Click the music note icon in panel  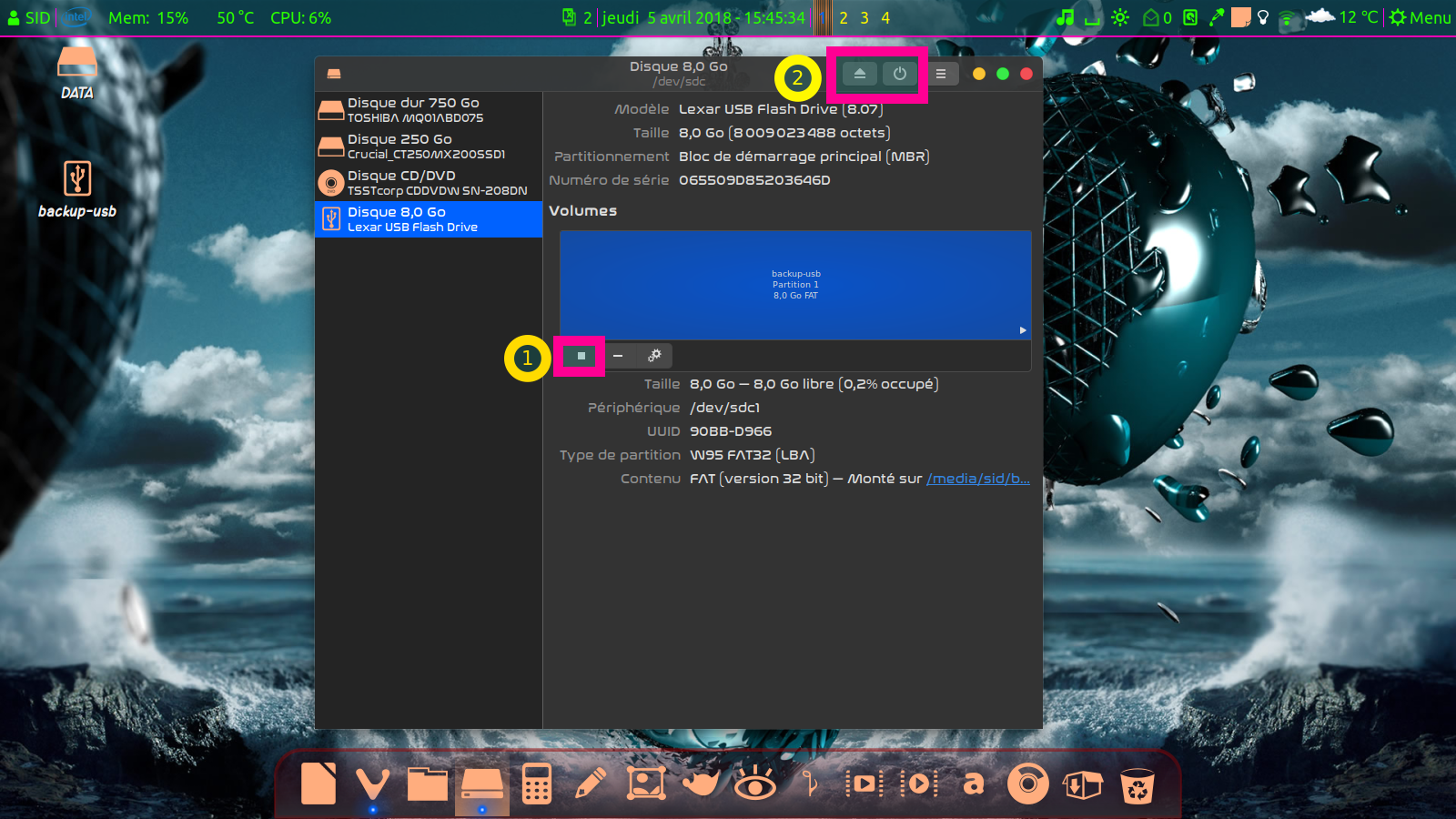click(1065, 17)
